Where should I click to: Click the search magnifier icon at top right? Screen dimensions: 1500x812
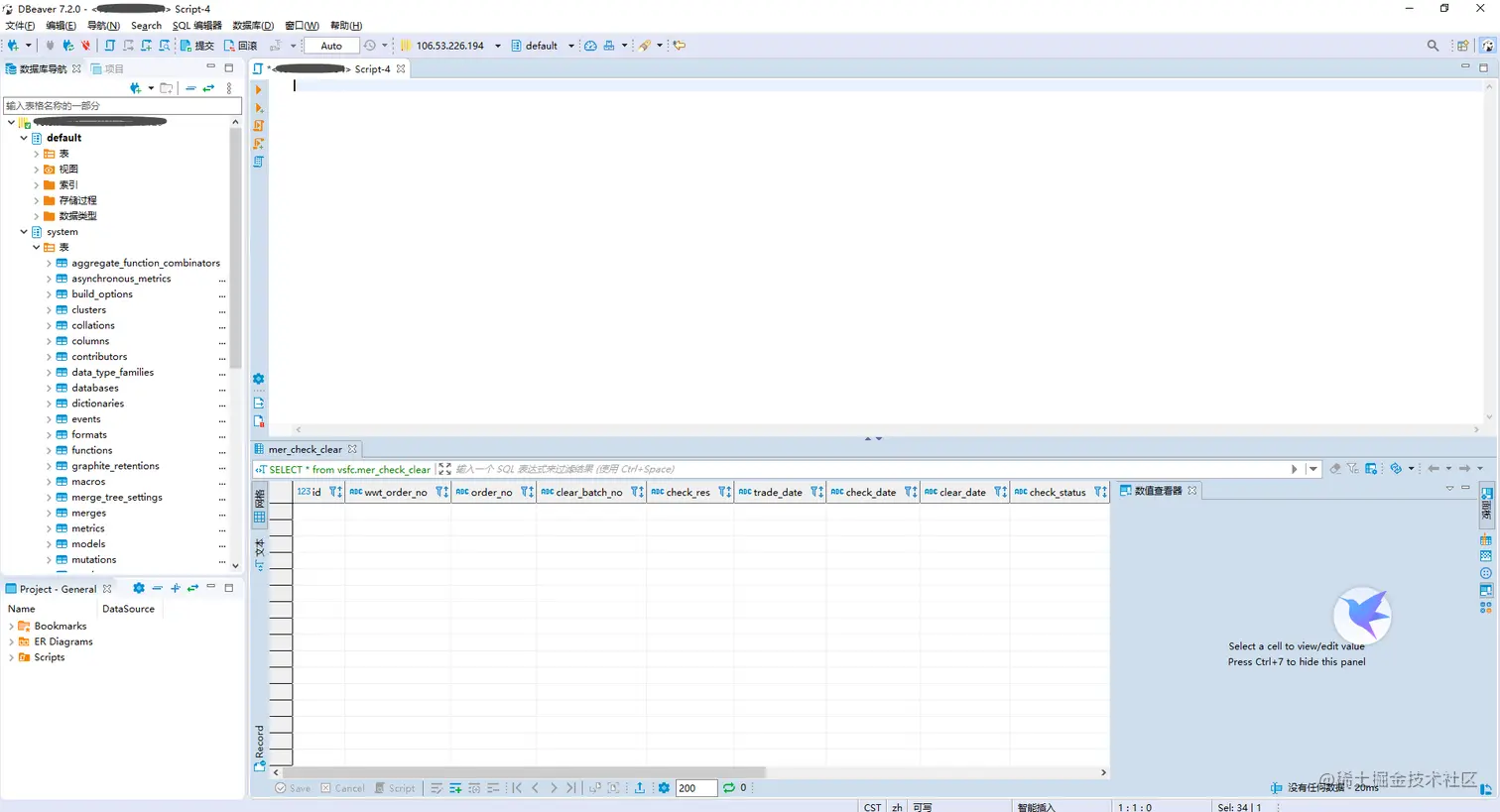pyautogui.click(x=1433, y=46)
